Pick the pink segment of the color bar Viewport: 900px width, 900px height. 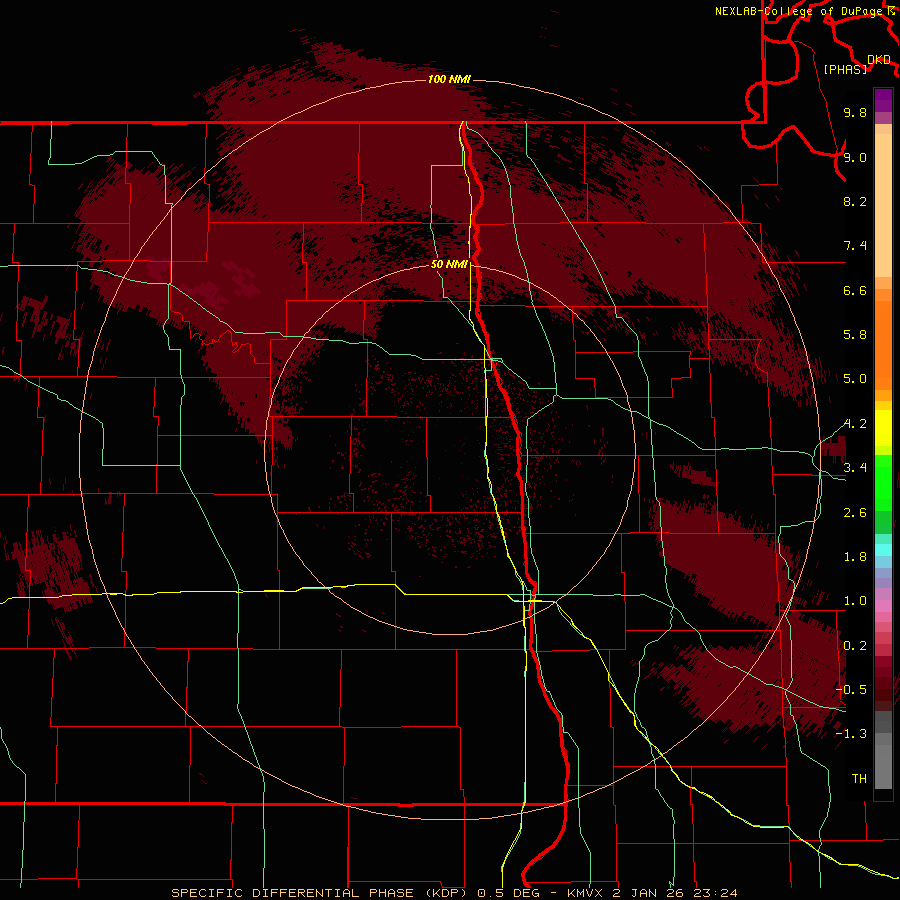(883, 606)
